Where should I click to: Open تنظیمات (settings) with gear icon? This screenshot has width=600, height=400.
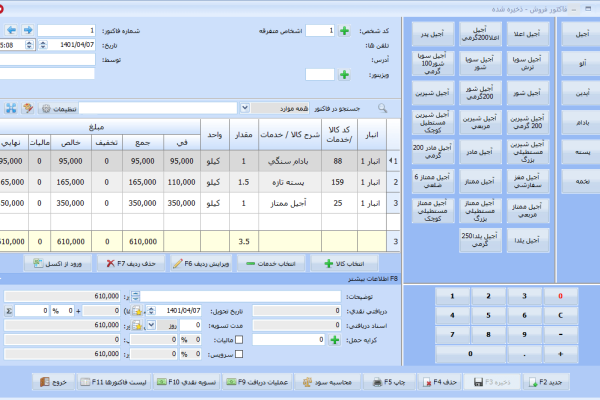(59, 109)
